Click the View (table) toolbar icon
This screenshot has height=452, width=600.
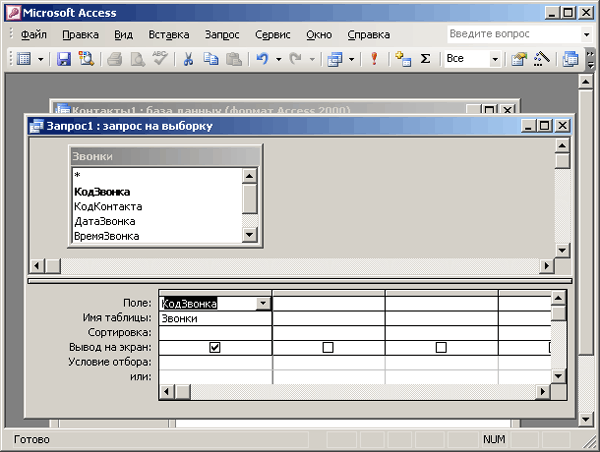click(24, 59)
